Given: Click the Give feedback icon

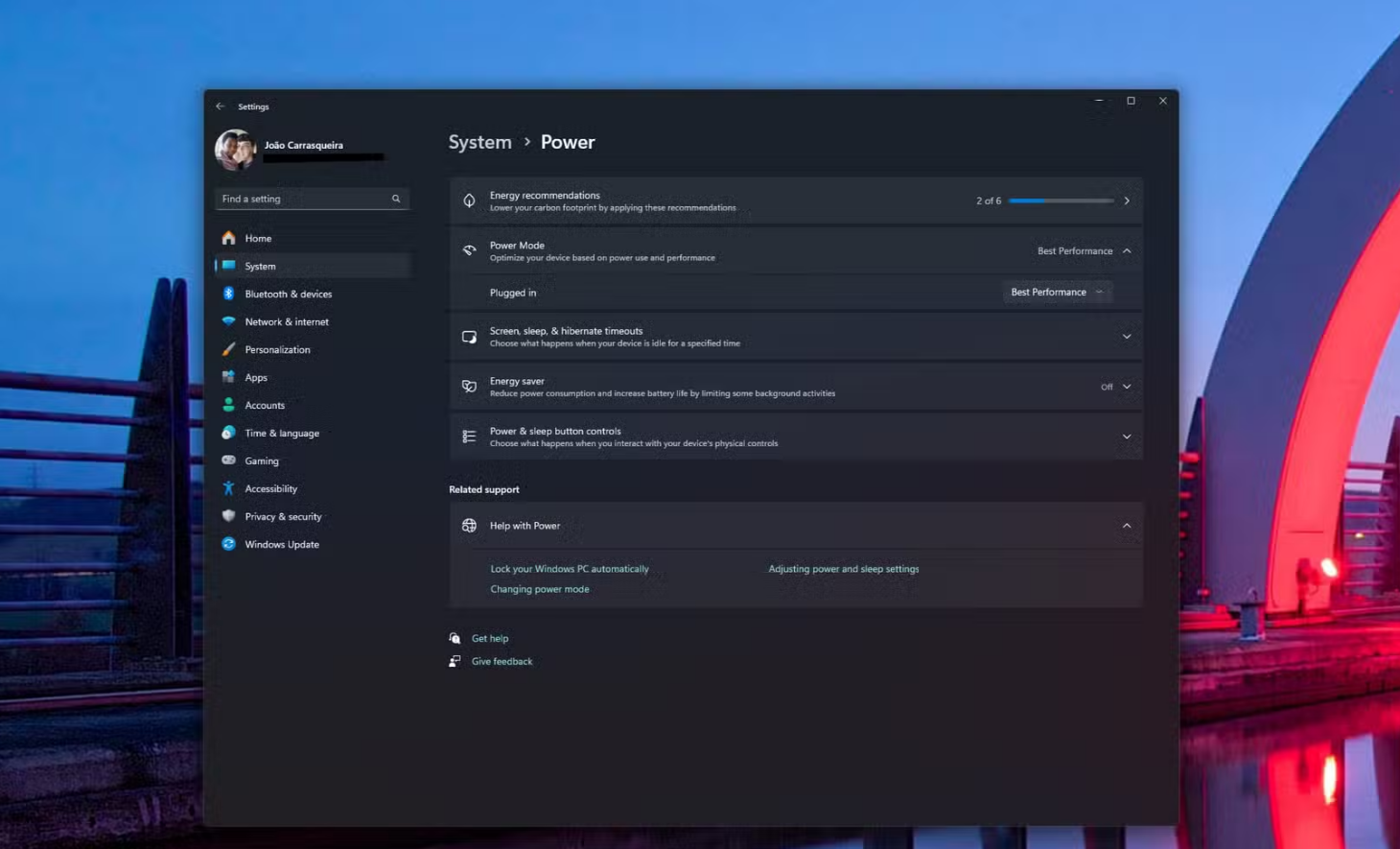Looking at the screenshot, I should click(455, 661).
